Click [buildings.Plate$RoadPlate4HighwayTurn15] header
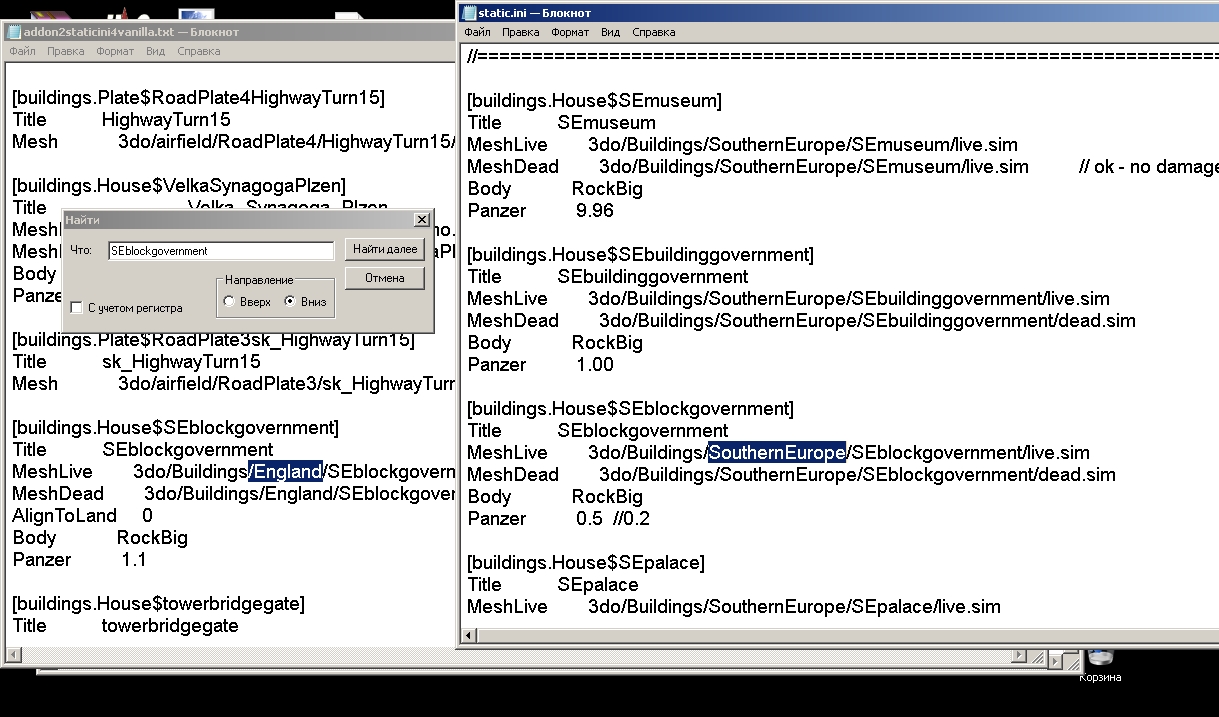 [x=199, y=98]
